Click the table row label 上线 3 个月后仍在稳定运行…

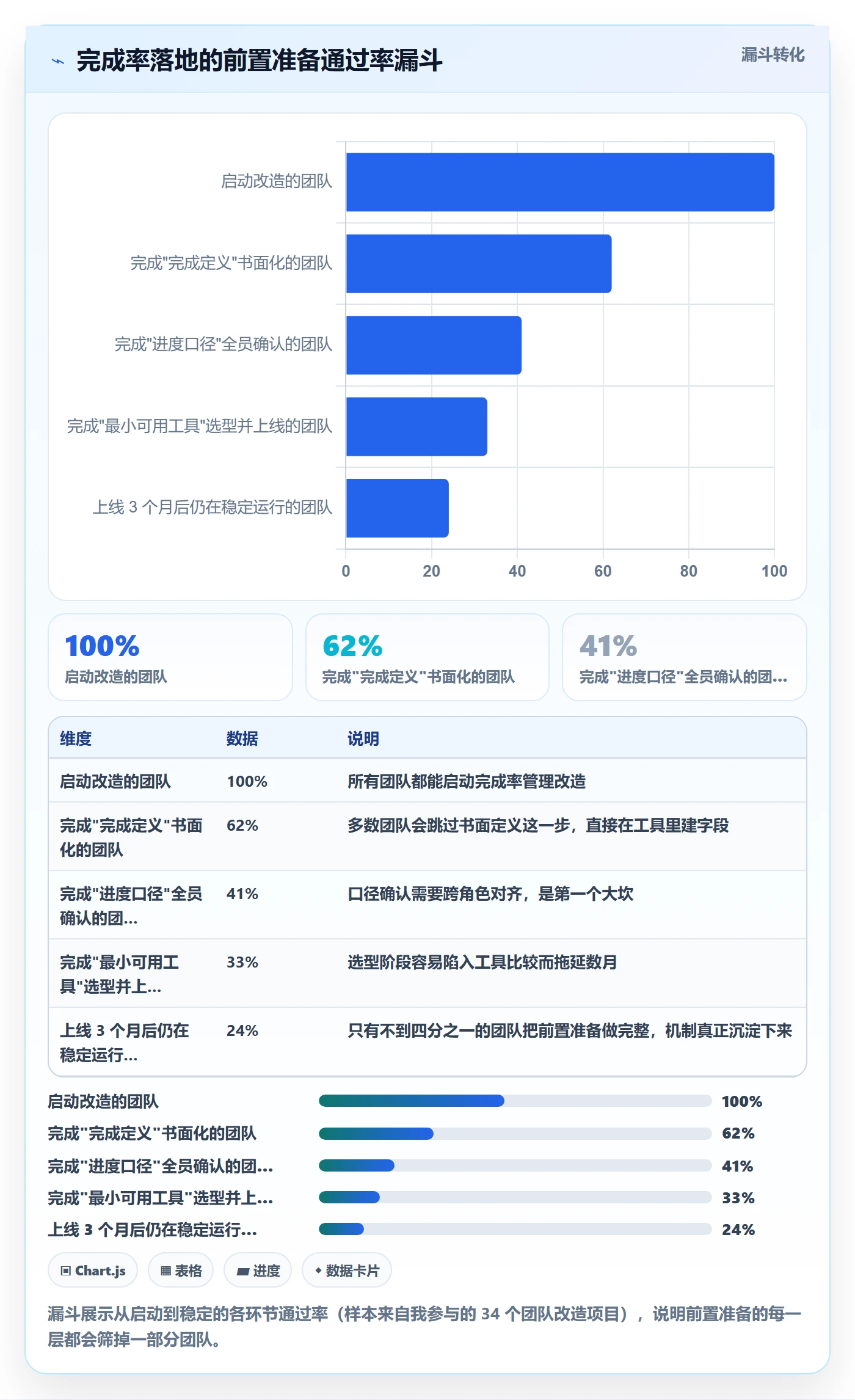pyautogui.click(x=125, y=1043)
